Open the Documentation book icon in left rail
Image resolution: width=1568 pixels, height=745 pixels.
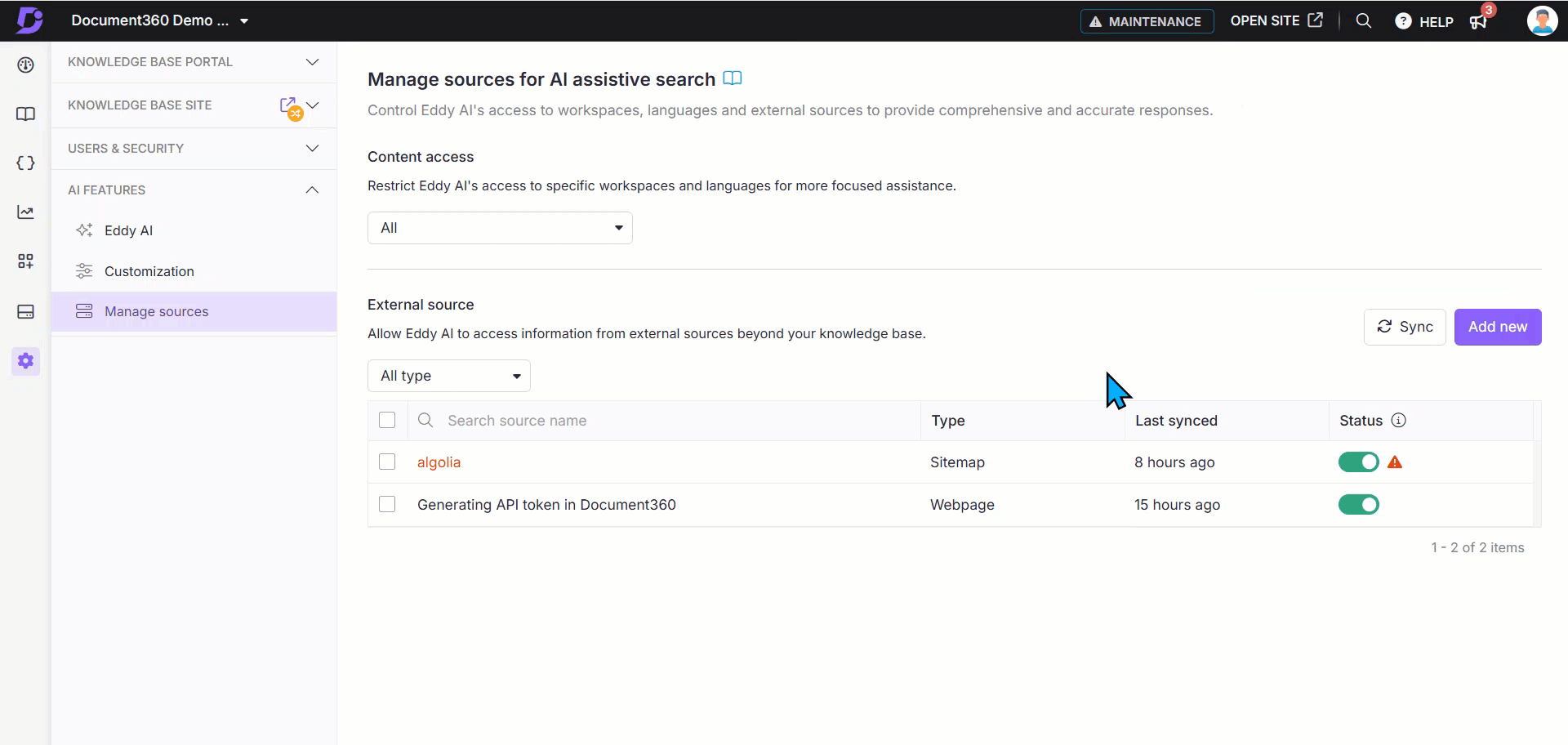[25, 114]
